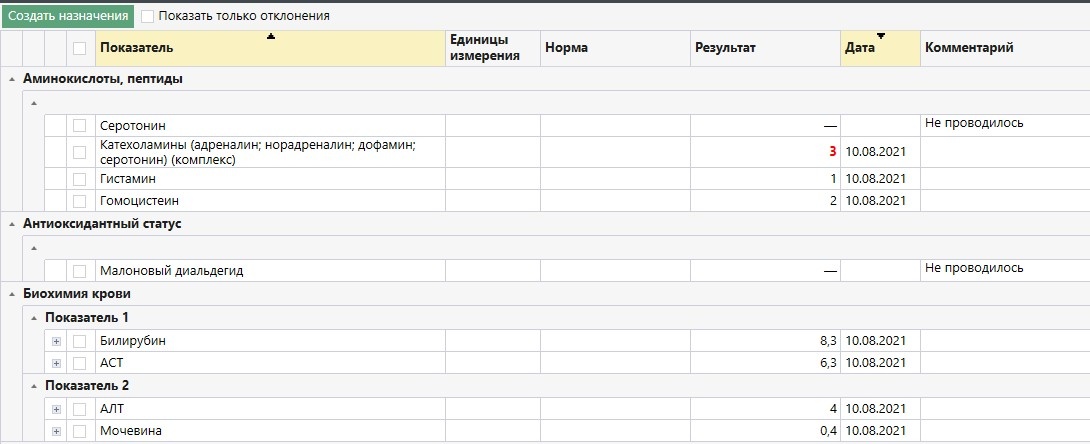Viewport: 1090px width, 444px height.
Task: Expand the Мочевина row plus icon
Action: [x=56, y=432]
